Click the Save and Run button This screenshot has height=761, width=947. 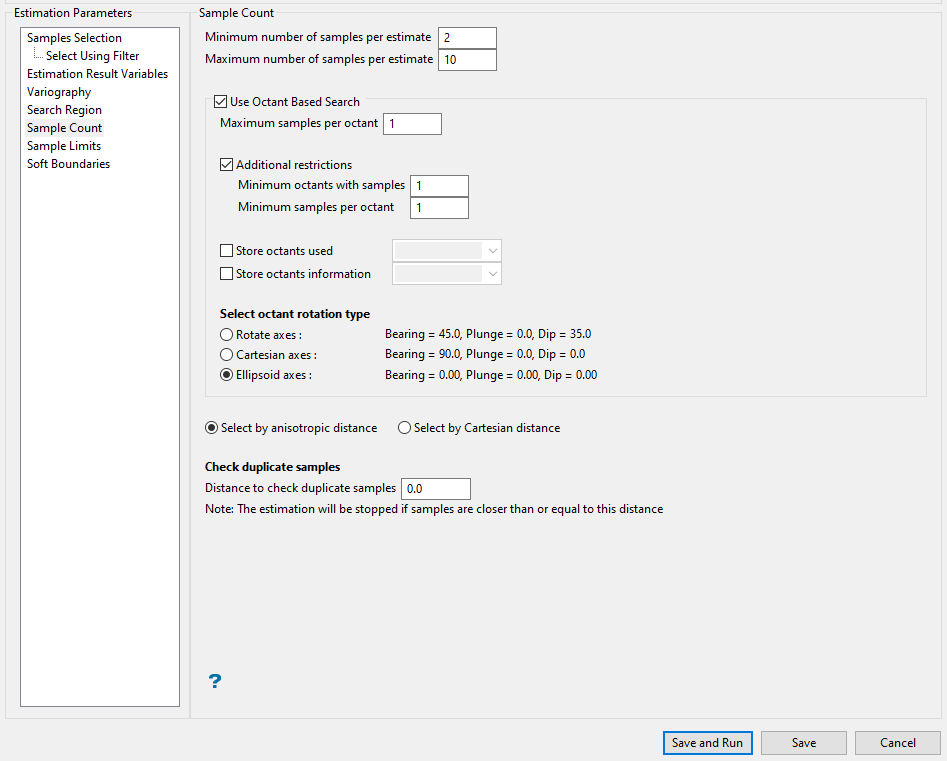click(x=707, y=743)
